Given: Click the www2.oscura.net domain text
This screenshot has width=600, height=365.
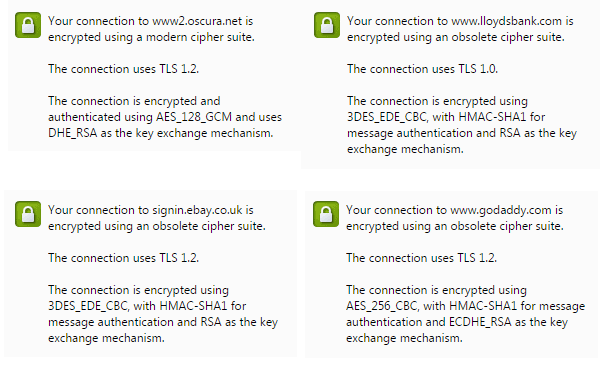Looking at the screenshot, I should point(197,21).
